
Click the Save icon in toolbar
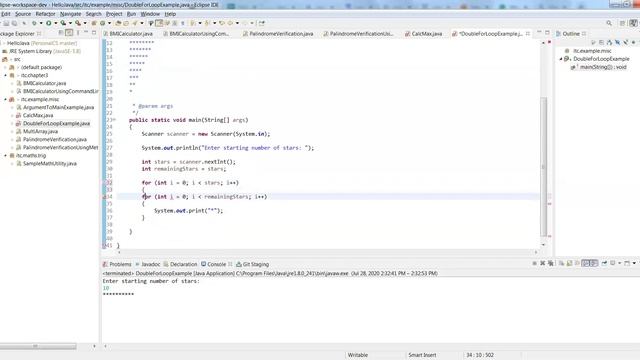point(6,23)
